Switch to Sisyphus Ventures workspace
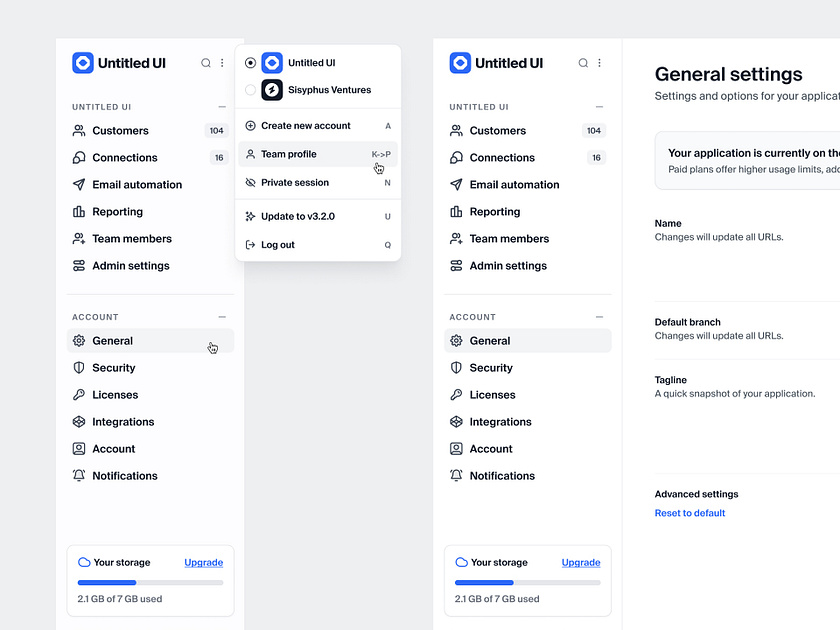This screenshot has width=840, height=630. pos(318,89)
